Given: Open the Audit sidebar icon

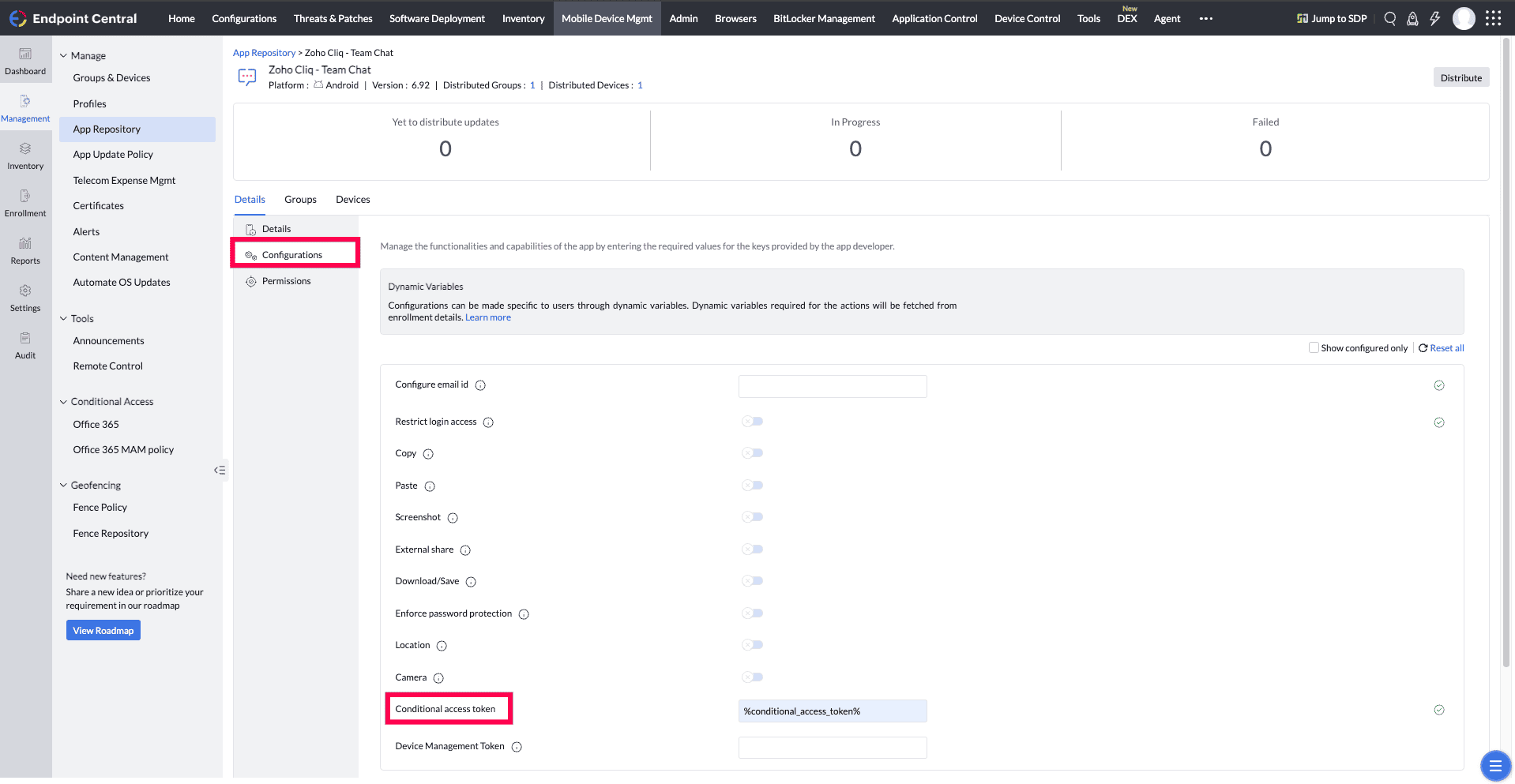Looking at the screenshot, I should point(25,346).
